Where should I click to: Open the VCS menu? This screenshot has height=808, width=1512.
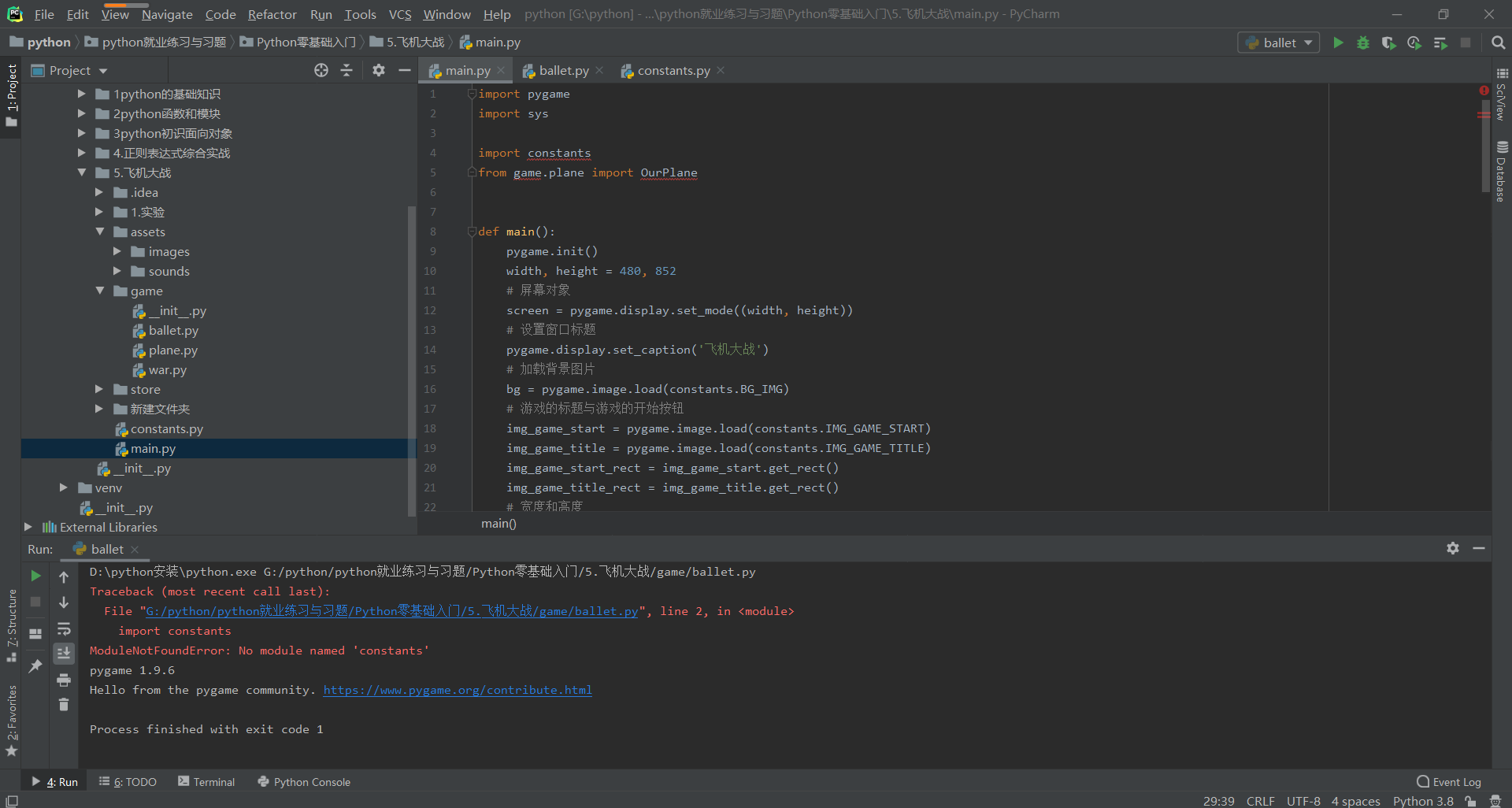[400, 14]
